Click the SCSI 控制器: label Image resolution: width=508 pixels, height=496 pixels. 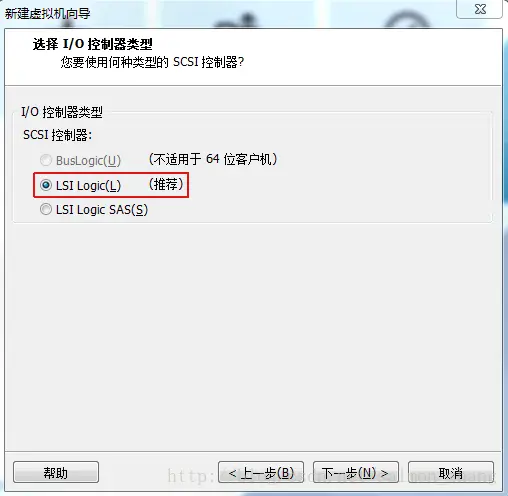tap(57, 135)
